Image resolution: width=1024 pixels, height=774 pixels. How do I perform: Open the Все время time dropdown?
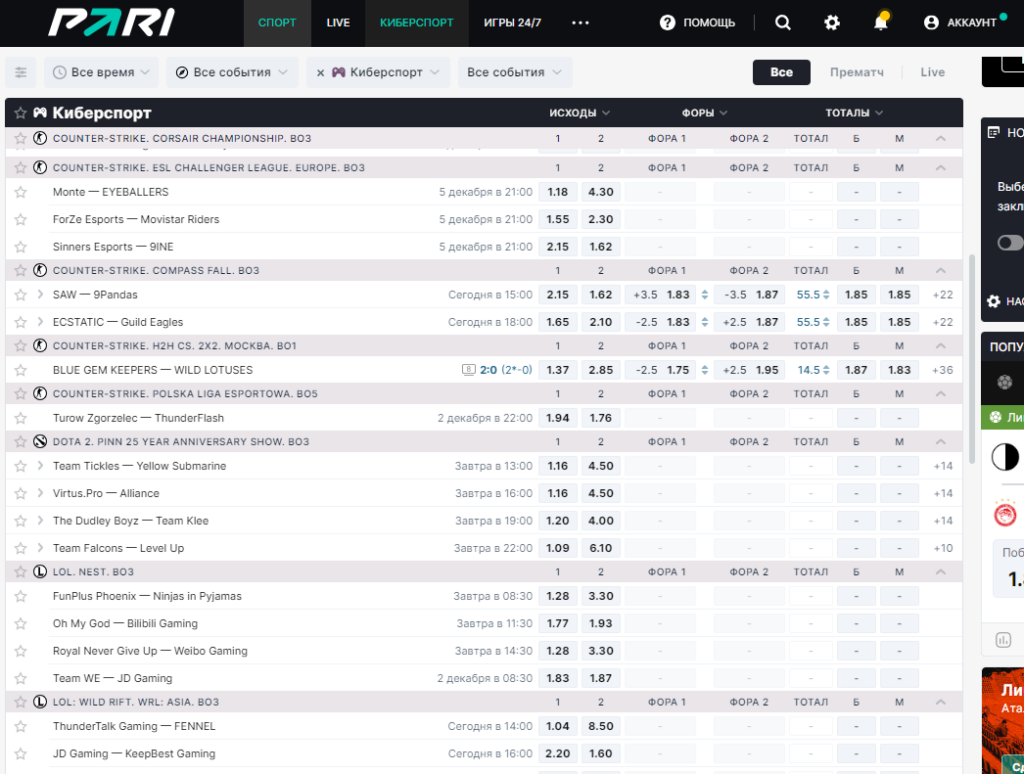[101, 73]
